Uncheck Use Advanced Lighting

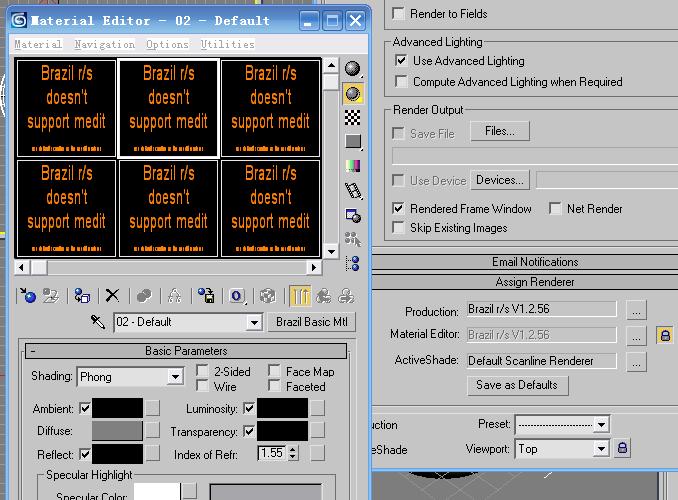point(401,61)
